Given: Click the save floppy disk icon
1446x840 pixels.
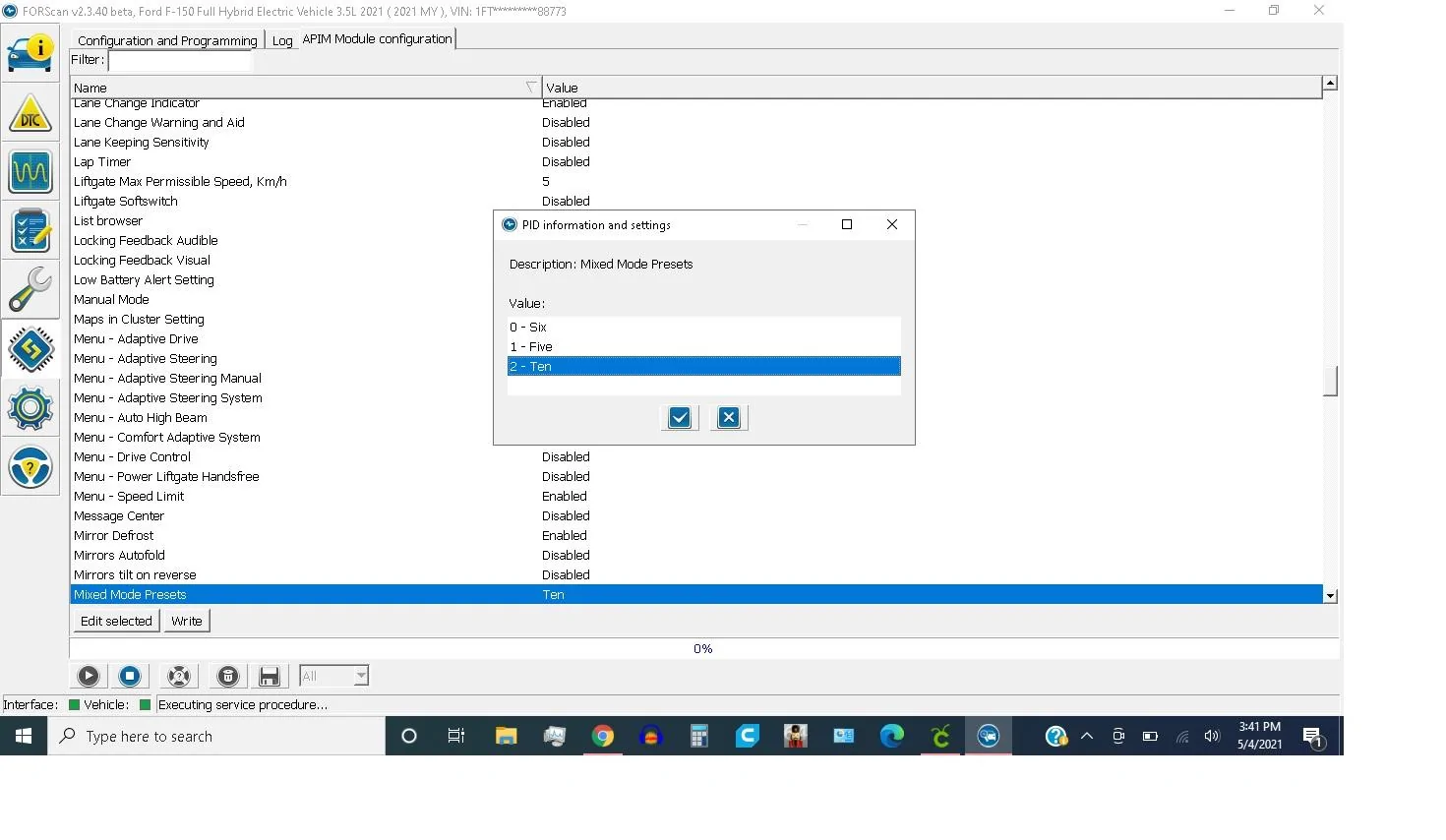Looking at the screenshot, I should click(x=269, y=676).
